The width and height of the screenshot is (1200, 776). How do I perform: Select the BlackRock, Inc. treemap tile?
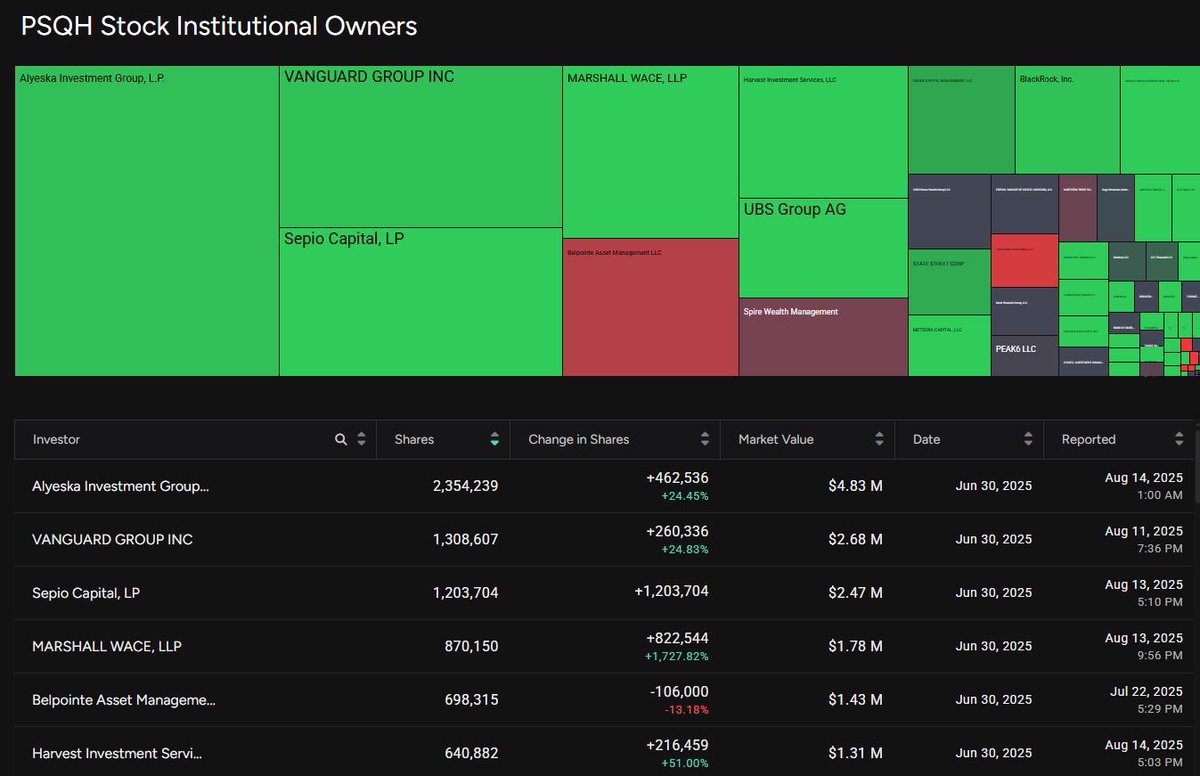coord(1067,120)
